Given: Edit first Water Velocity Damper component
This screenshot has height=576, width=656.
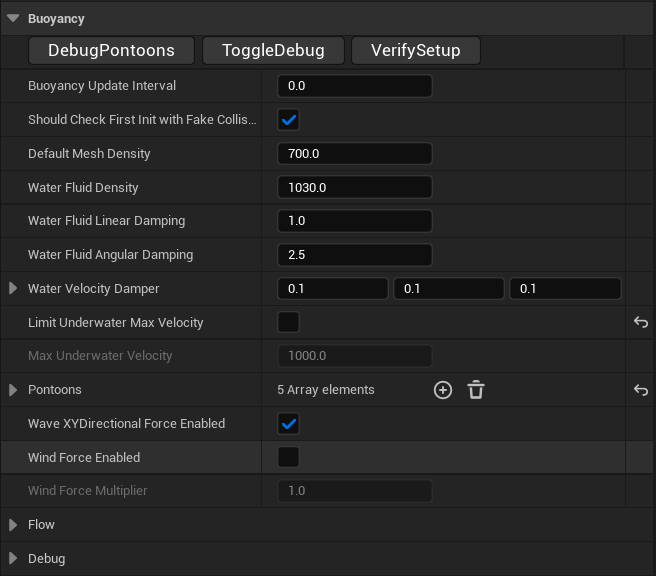Looking at the screenshot, I should (333, 289).
